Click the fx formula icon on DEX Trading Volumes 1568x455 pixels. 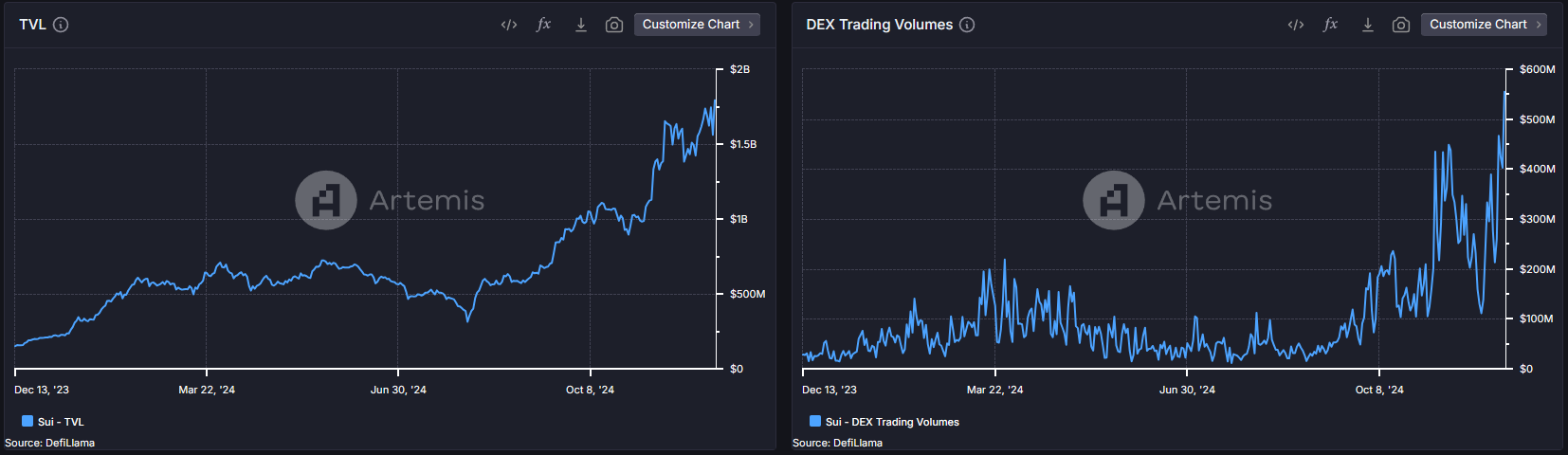1331,25
